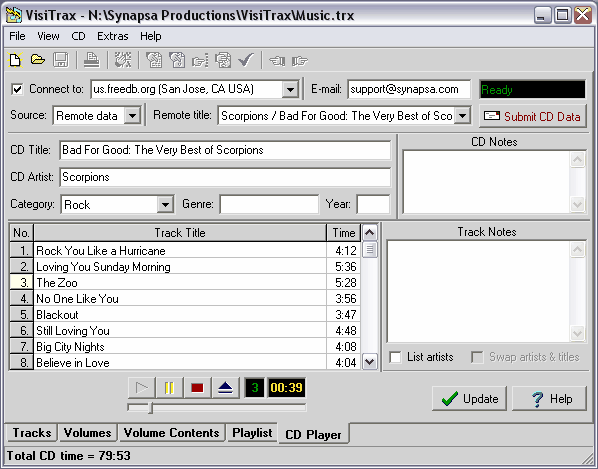Viewport: 598px width, 469px height.
Task: Open the File menu
Action: pyautogui.click(x=17, y=36)
